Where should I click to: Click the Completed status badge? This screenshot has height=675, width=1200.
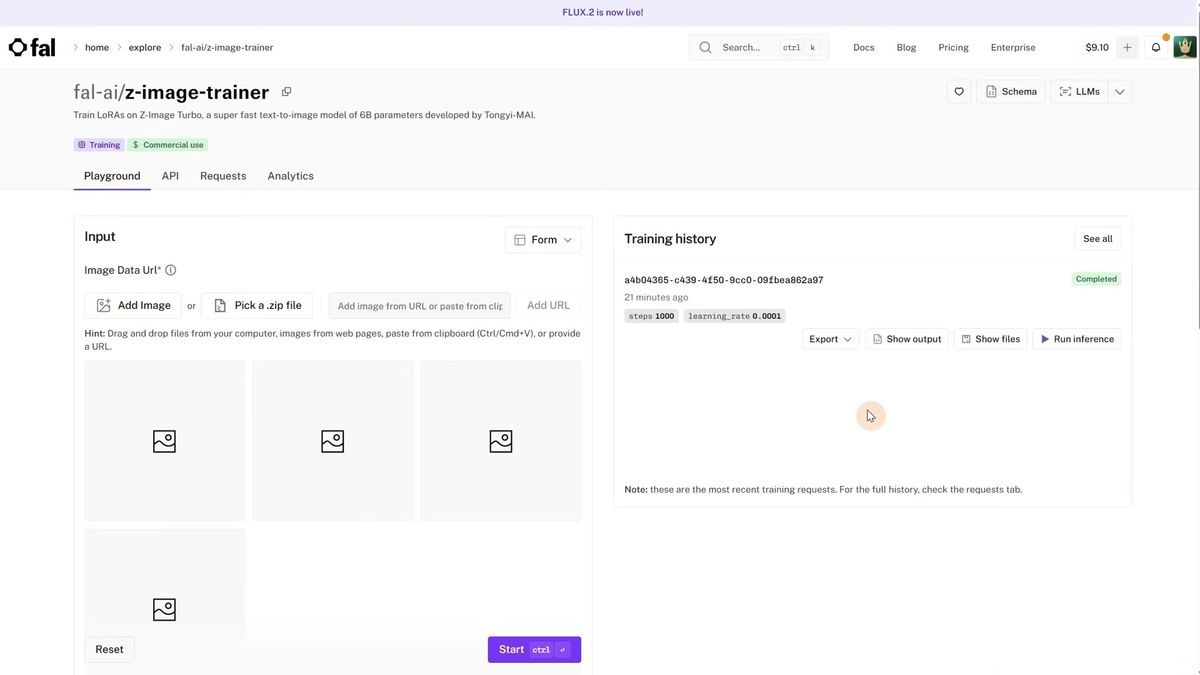(x=1096, y=279)
